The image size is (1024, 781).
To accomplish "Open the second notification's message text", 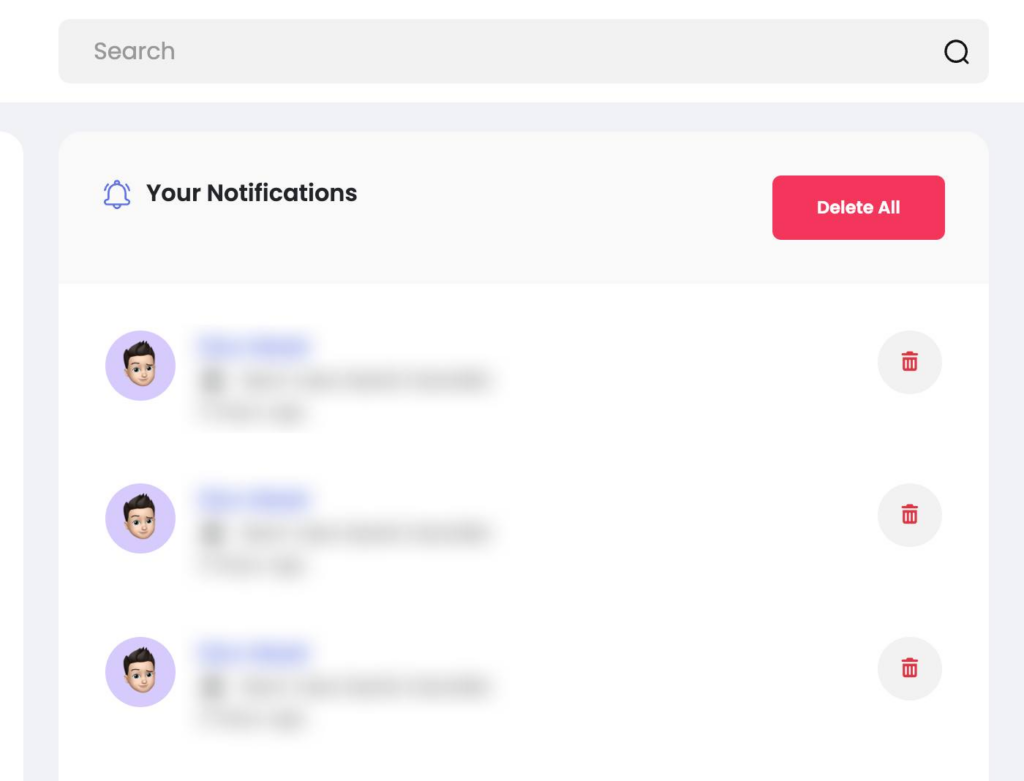I will tap(365, 533).
